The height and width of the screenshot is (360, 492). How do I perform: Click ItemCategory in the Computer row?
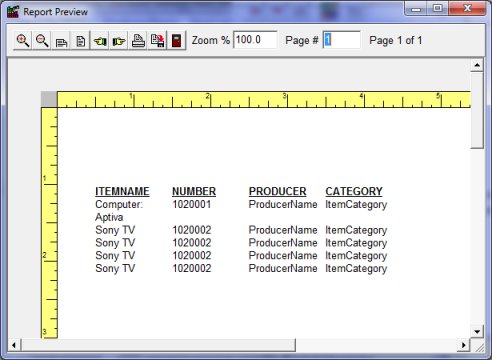tap(356, 204)
